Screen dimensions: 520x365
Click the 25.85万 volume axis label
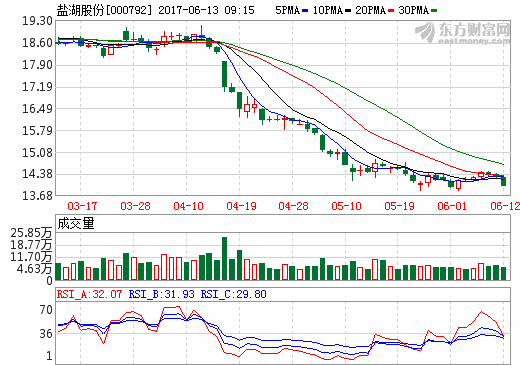tap(31, 233)
